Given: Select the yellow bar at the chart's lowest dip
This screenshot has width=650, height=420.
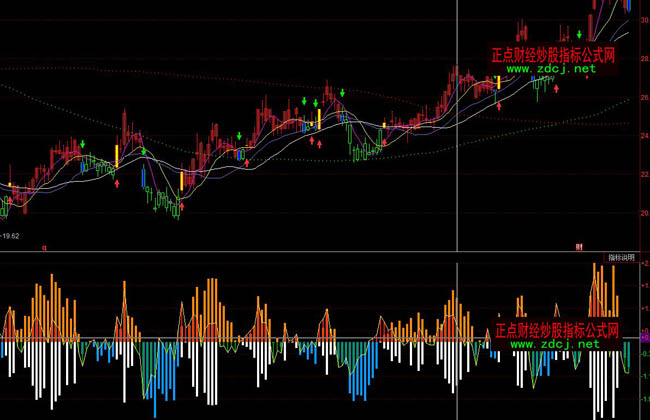Looking at the screenshot, I should coord(181,181).
